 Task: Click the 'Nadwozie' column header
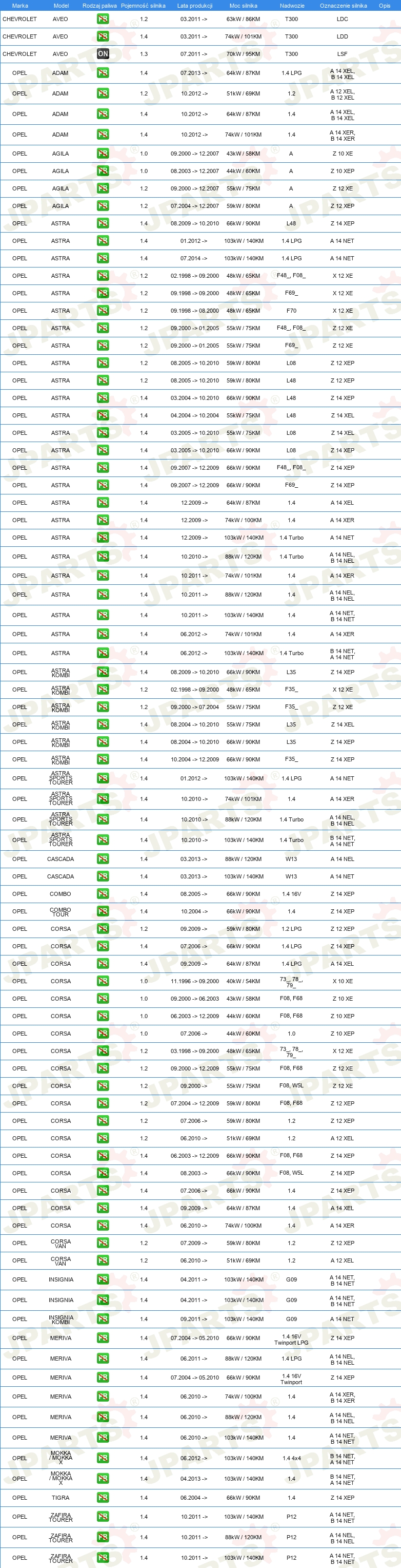click(292, 6)
